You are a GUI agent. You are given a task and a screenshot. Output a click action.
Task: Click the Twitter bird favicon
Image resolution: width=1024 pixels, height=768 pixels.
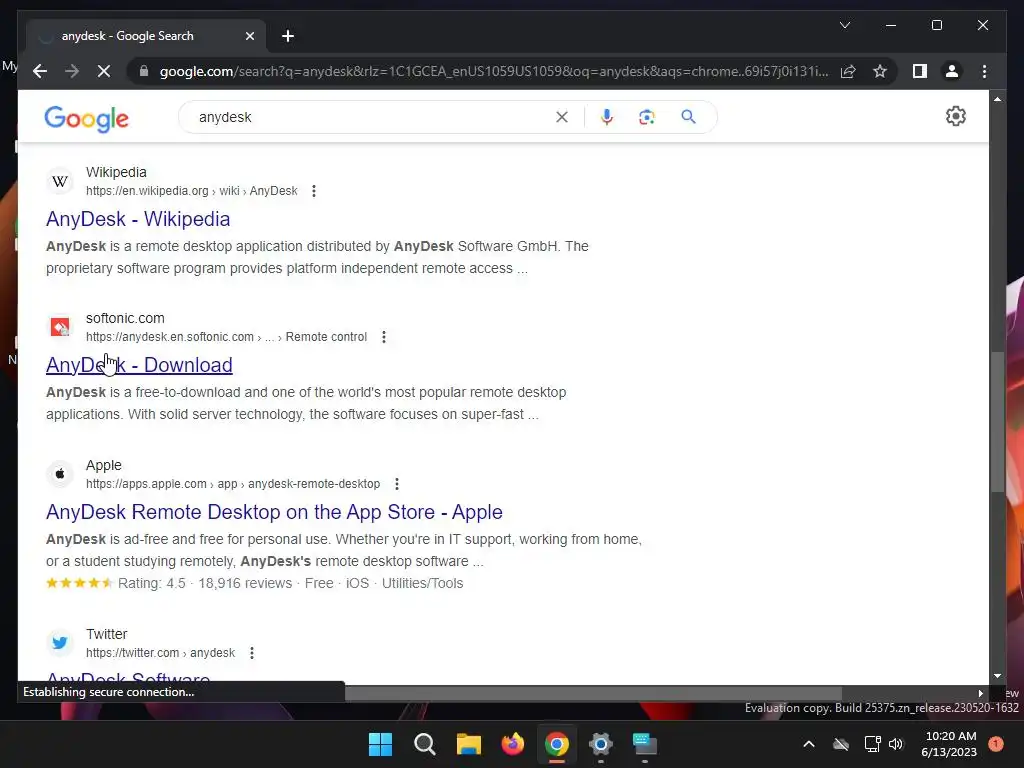coord(60,643)
